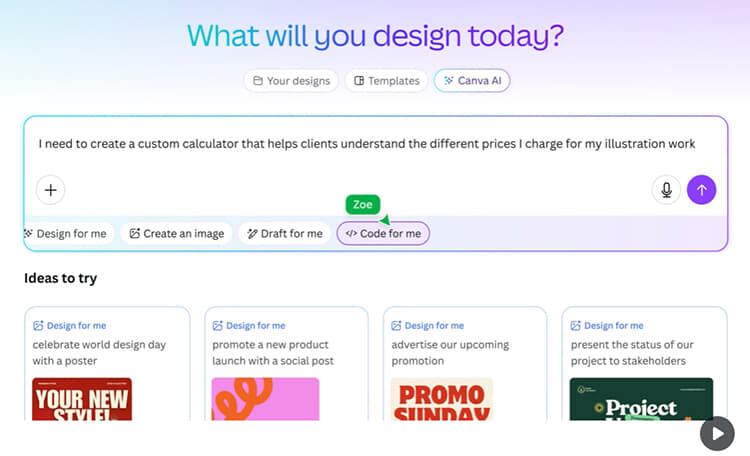Click the plus add attachment icon
Viewport: 750px width, 456px height.
(50, 189)
